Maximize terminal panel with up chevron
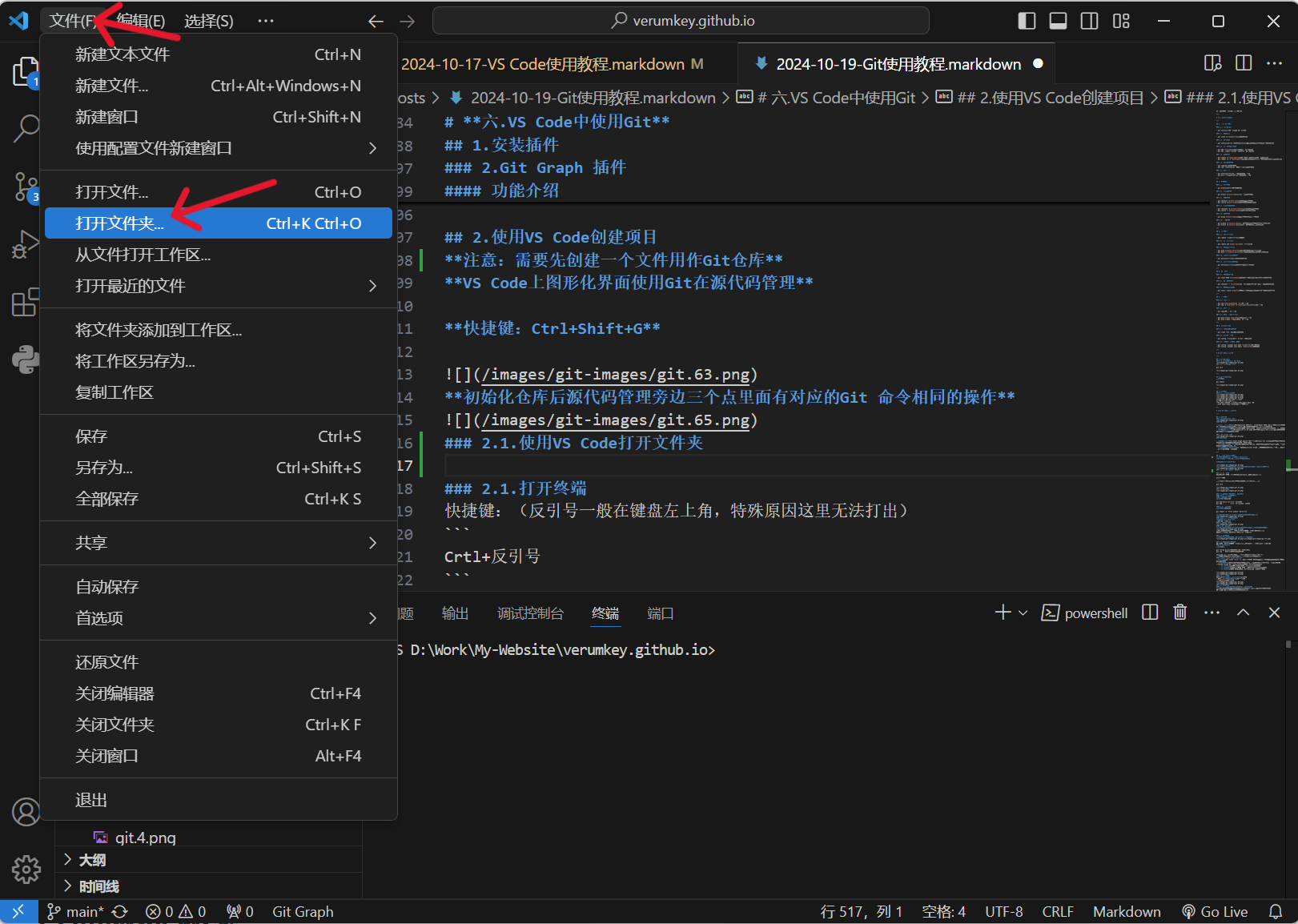The width and height of the screenshot is (1298, 924). [x=1244, y=613]
